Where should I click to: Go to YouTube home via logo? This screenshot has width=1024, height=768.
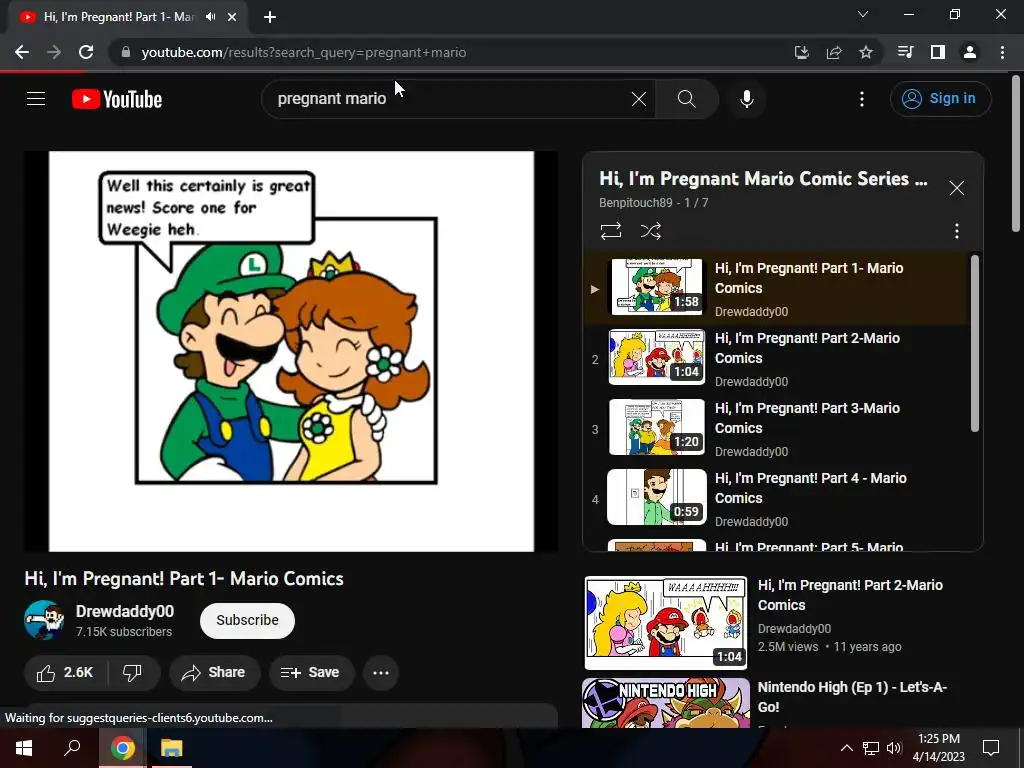pyautogui.click(x=117, y=99)
